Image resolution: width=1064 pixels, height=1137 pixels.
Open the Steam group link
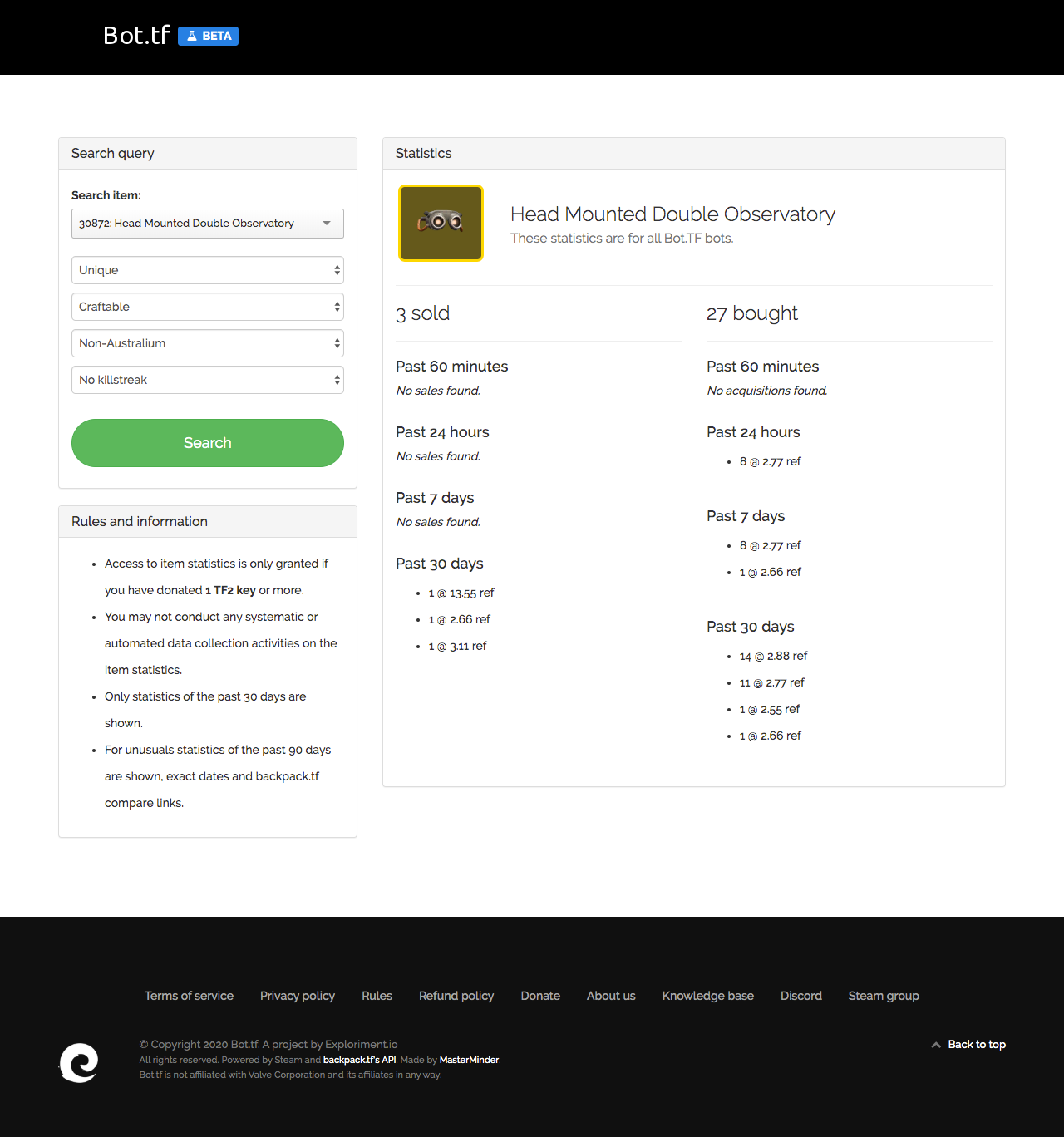point(884,996)
